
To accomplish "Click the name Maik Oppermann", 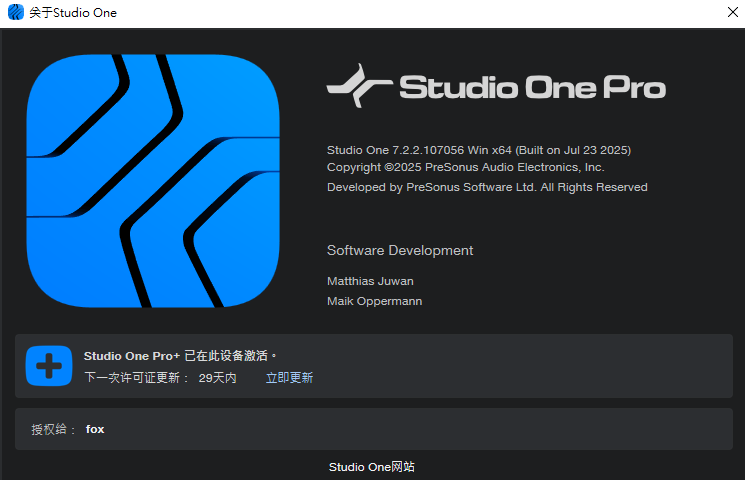I will point(374,301).
